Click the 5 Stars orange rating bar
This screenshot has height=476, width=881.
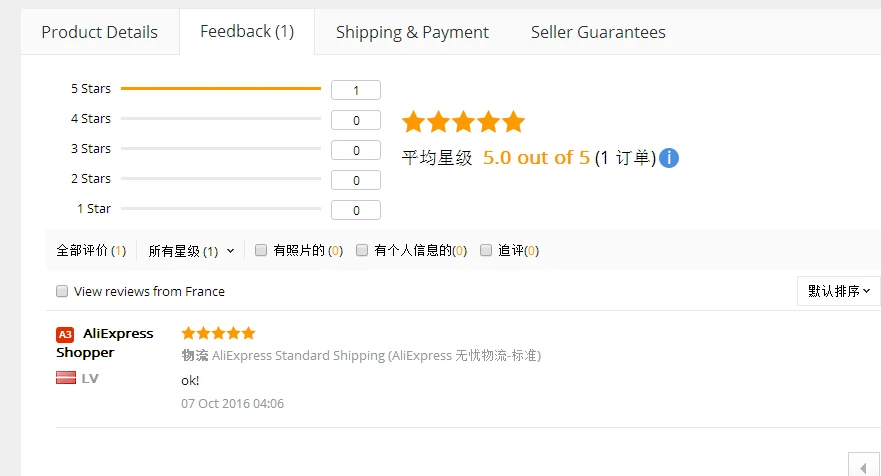point(220,89)
